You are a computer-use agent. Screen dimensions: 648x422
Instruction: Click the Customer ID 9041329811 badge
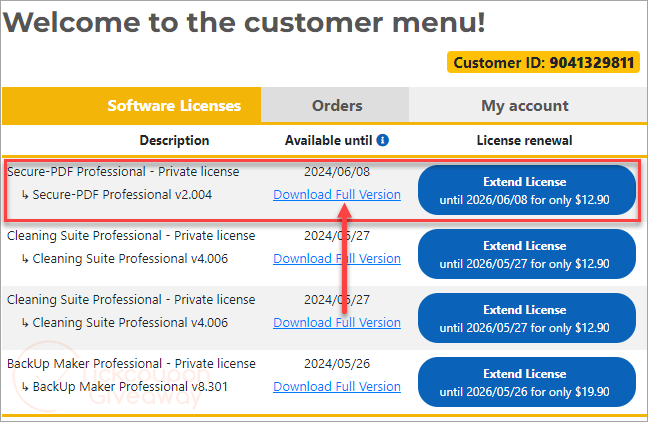click(543, 62)
